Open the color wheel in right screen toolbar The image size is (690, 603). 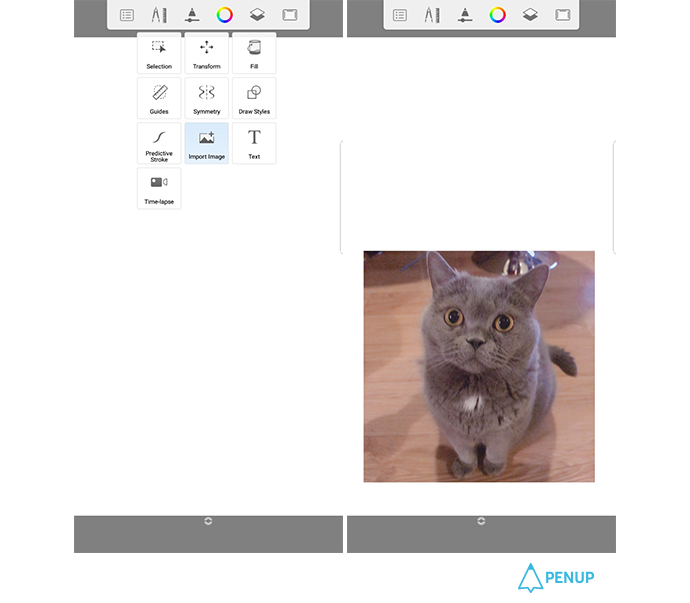click(x=497, y=15)
